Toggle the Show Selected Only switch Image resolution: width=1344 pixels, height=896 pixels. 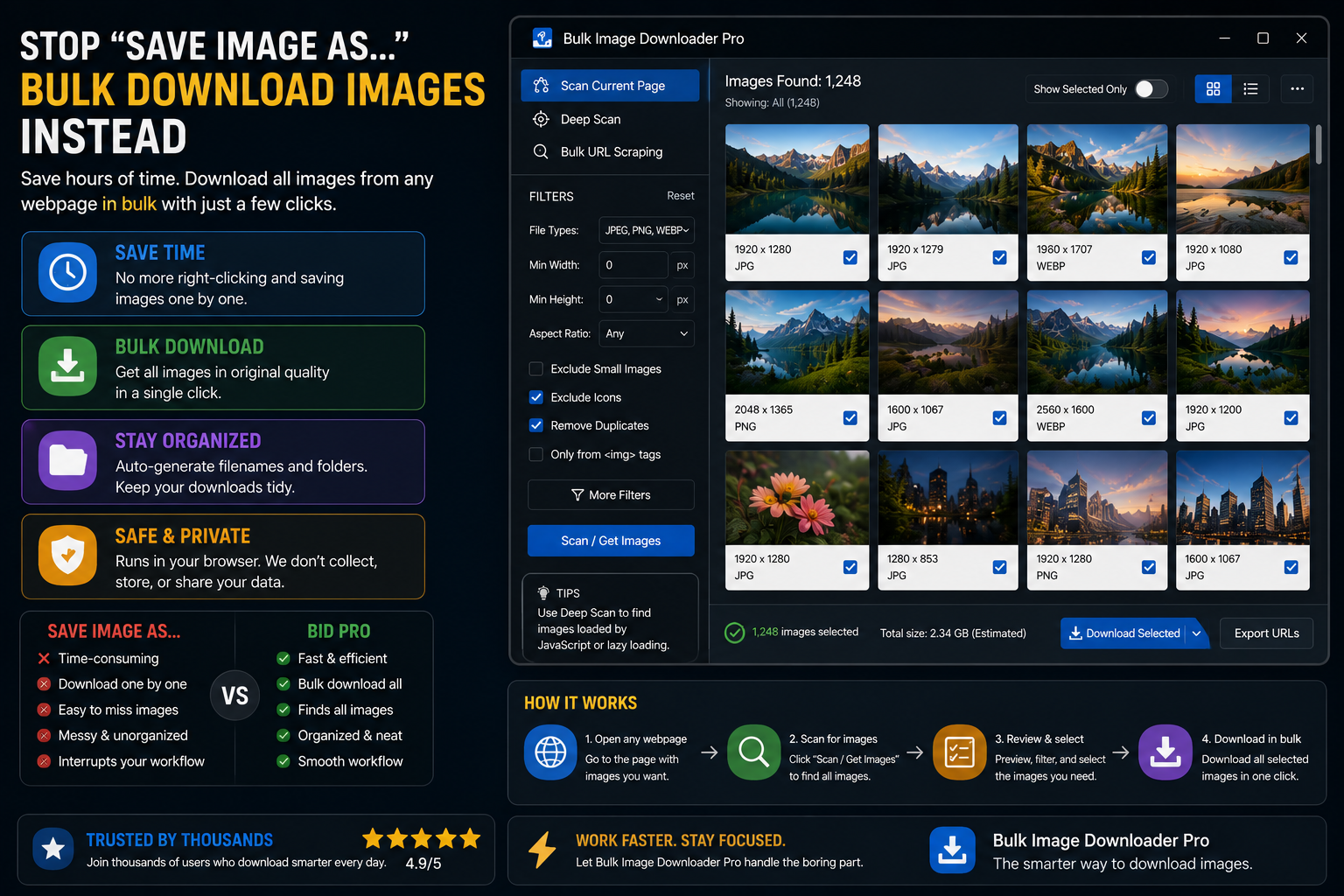click(1151, 89)
